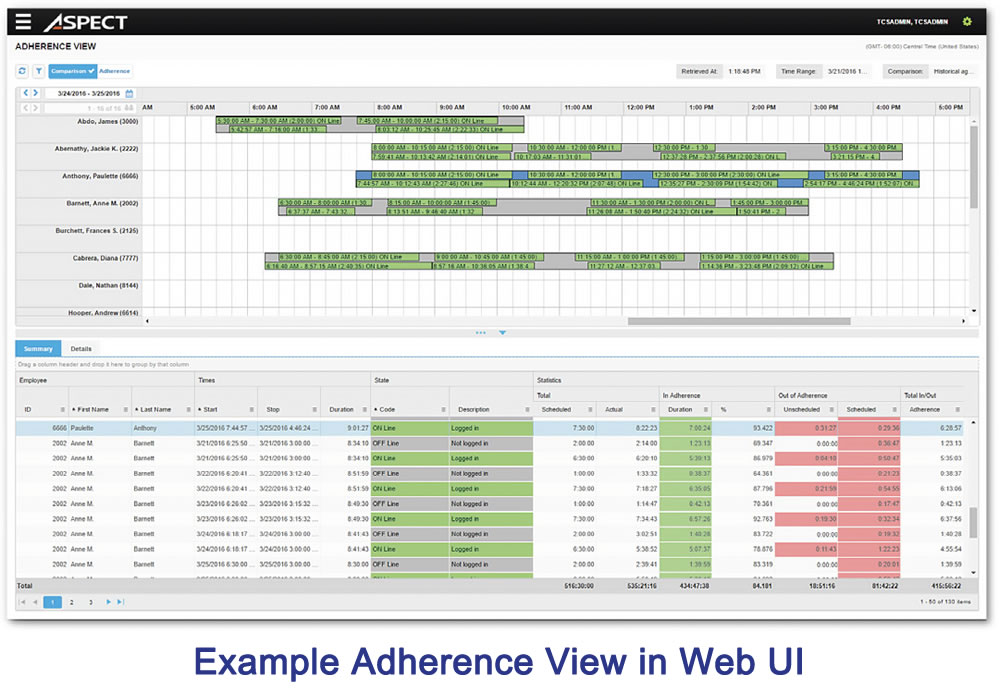Open the First Name column menu
1000x700 pixels.
pos(126,410)
